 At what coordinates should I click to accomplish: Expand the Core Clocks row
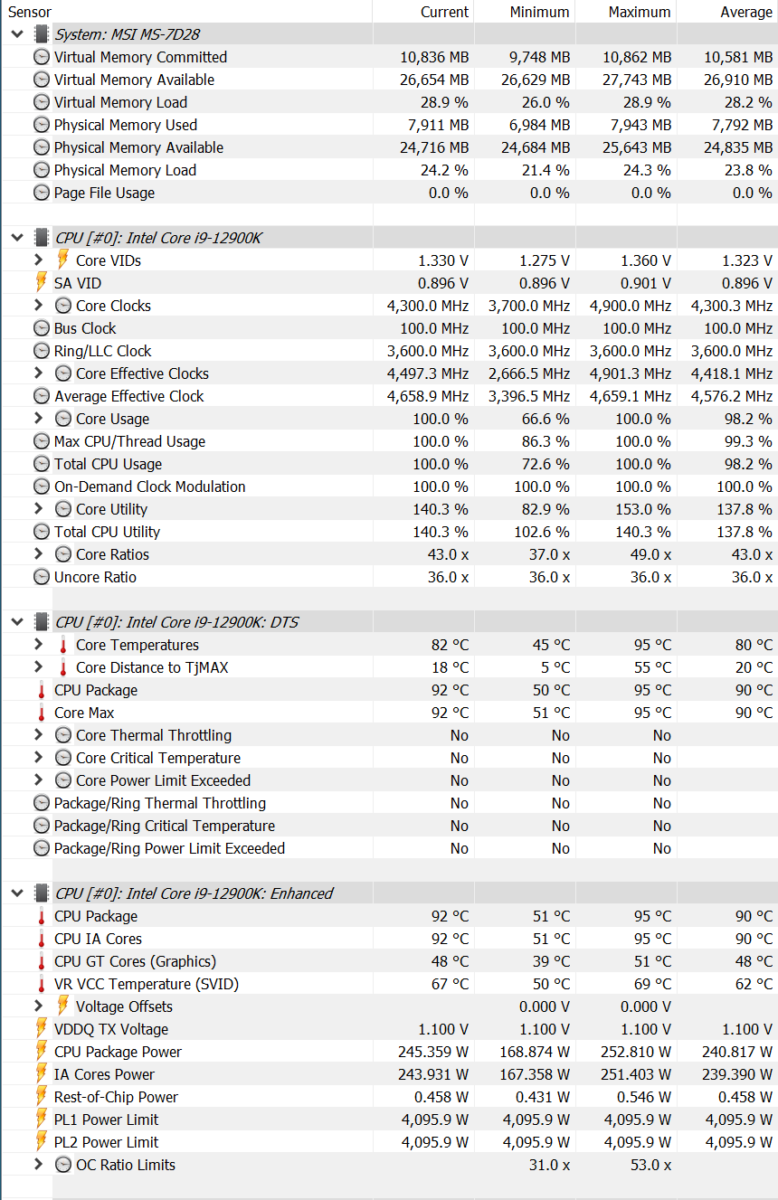coord(39,306)
